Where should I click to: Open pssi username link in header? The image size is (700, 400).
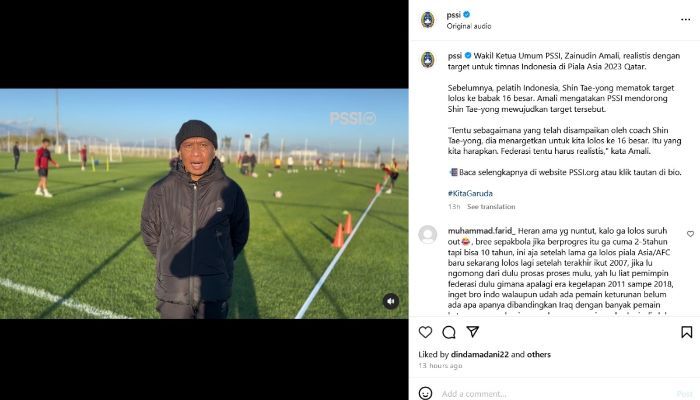click(454, 15)
